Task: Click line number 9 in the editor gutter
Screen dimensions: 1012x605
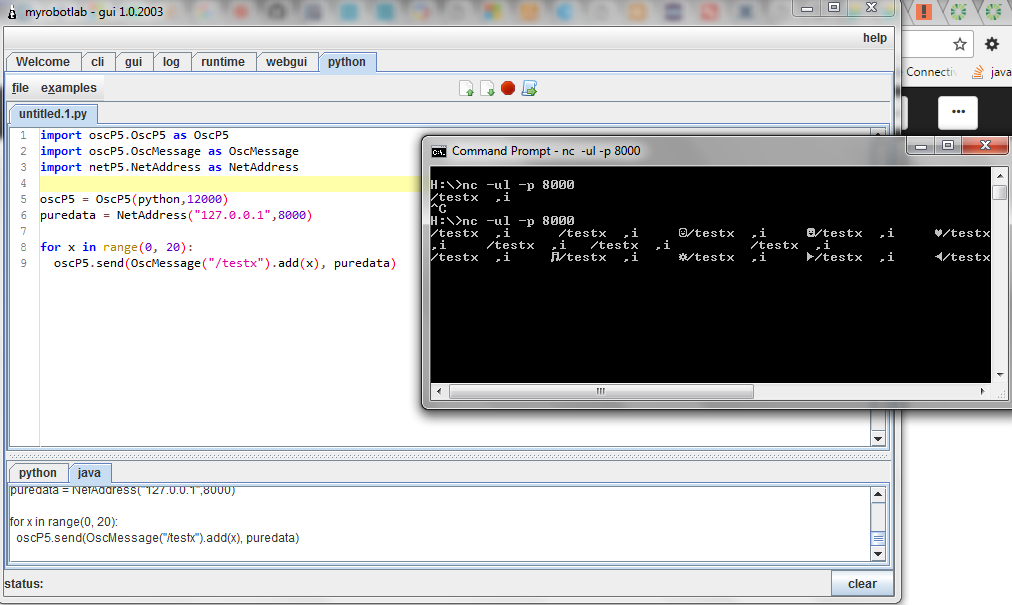Action: [x=23, y=263]
